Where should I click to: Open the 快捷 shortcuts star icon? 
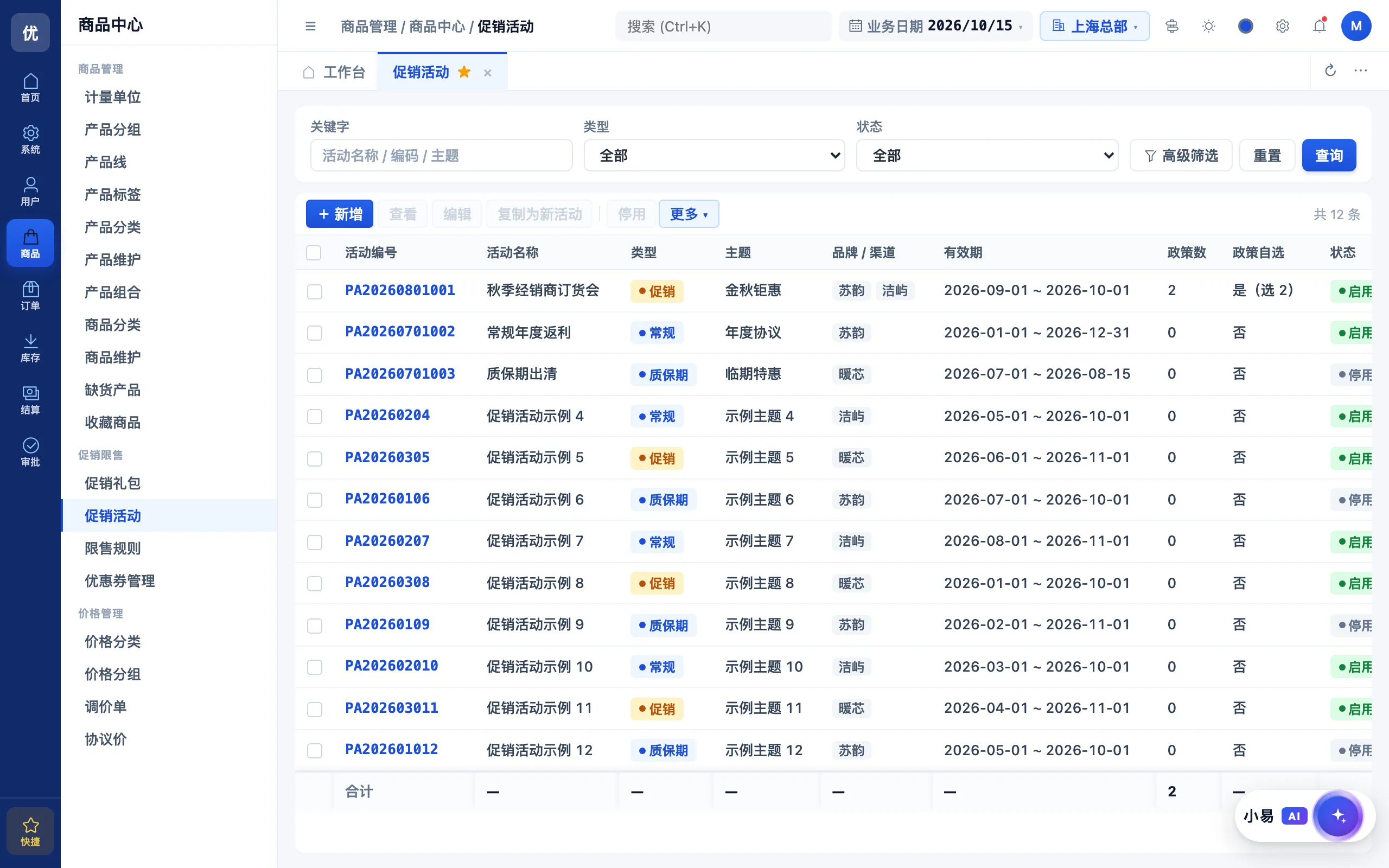30,831
